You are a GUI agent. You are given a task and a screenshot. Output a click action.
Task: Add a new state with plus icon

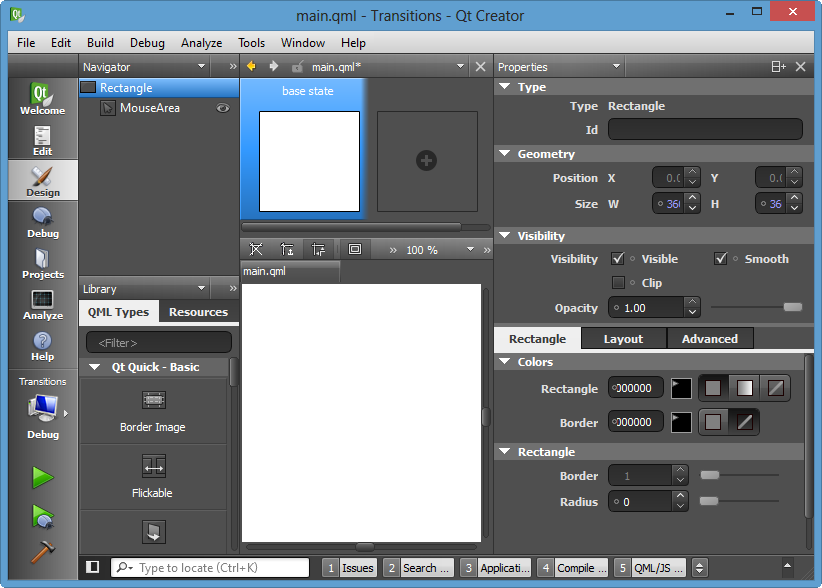pos(426,160)
